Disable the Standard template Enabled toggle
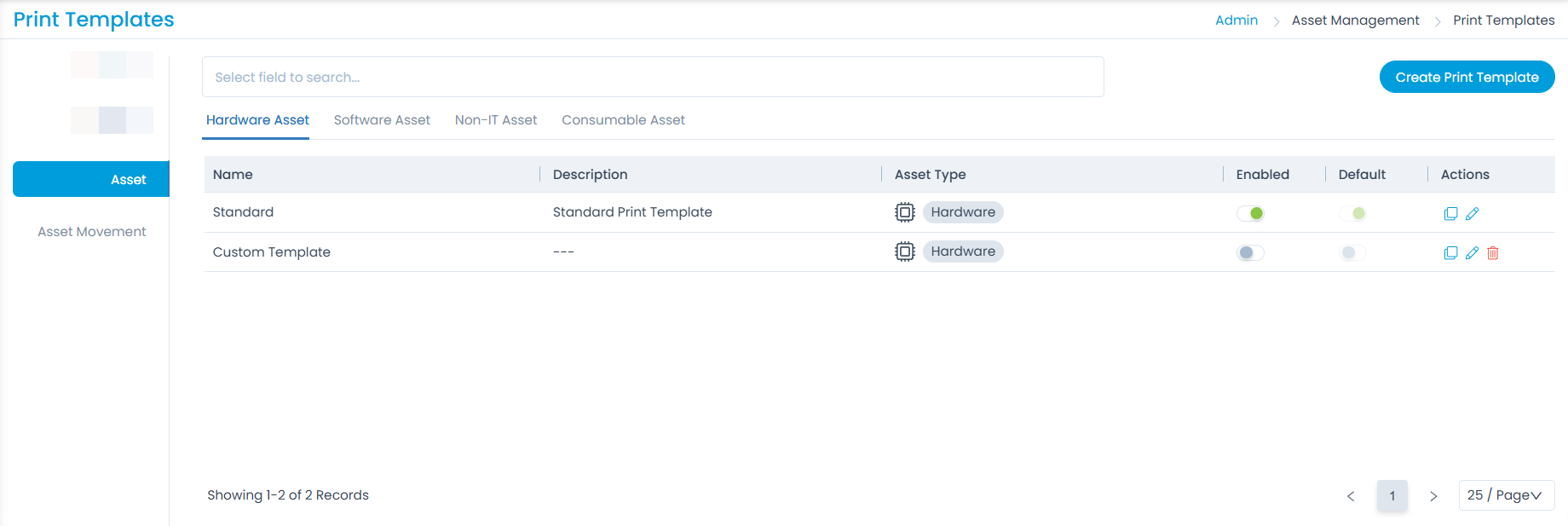The image size is (1568, 526). click(1250, 213)
